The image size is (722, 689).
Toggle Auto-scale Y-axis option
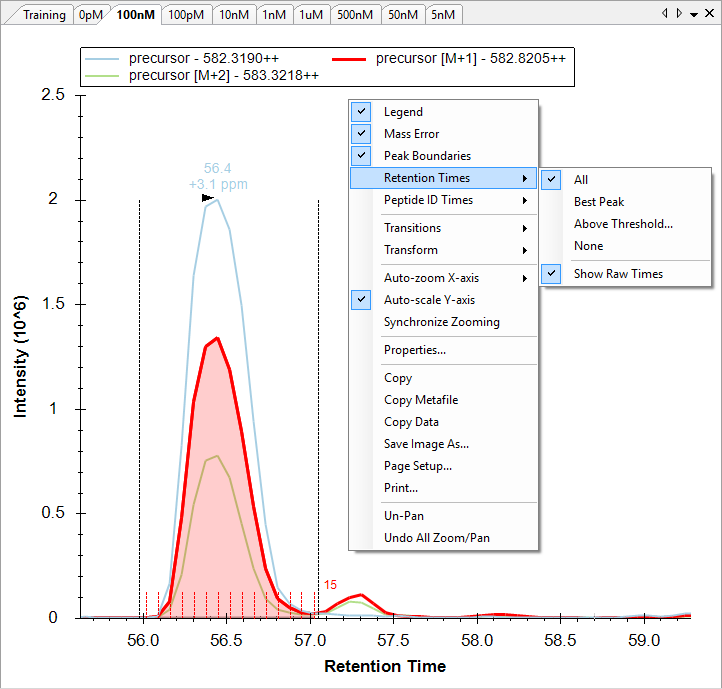(429, 300)
